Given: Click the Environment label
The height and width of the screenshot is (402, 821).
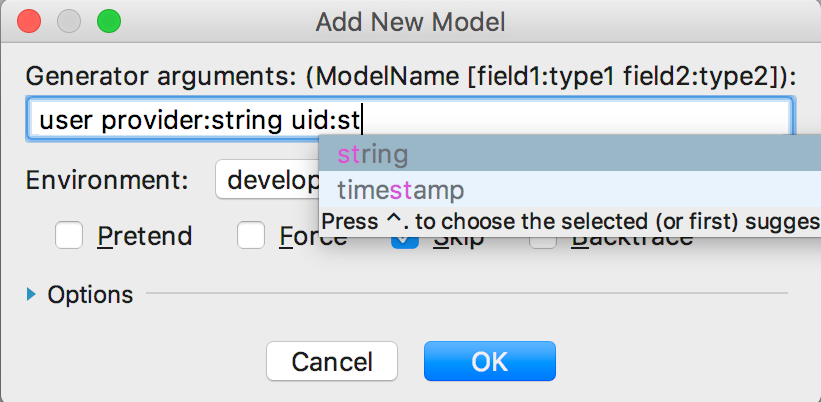Looking at the screenshot, I should [107, 180].
